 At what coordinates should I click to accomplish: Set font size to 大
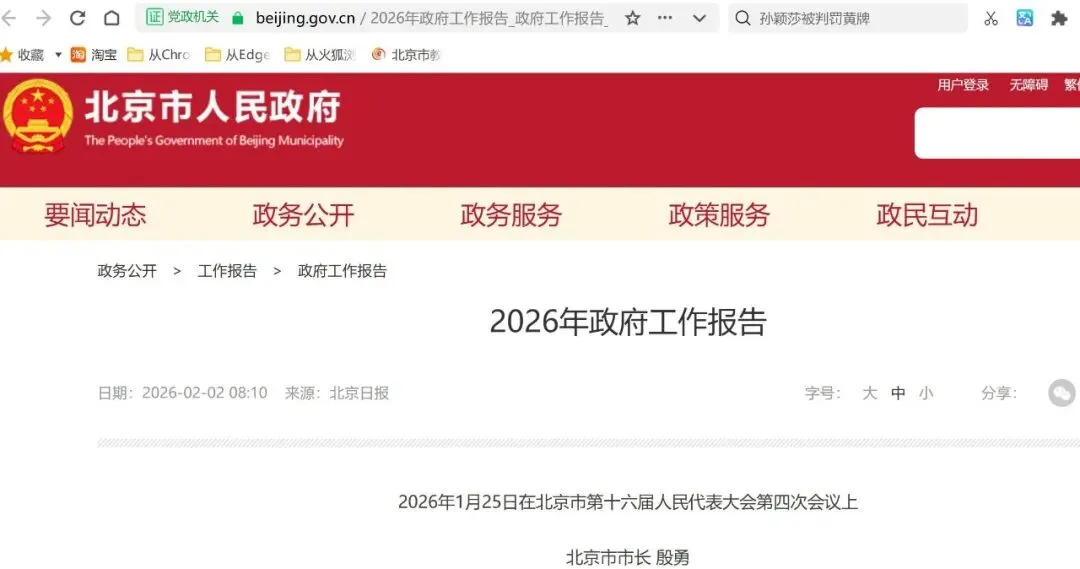(870, 393)
